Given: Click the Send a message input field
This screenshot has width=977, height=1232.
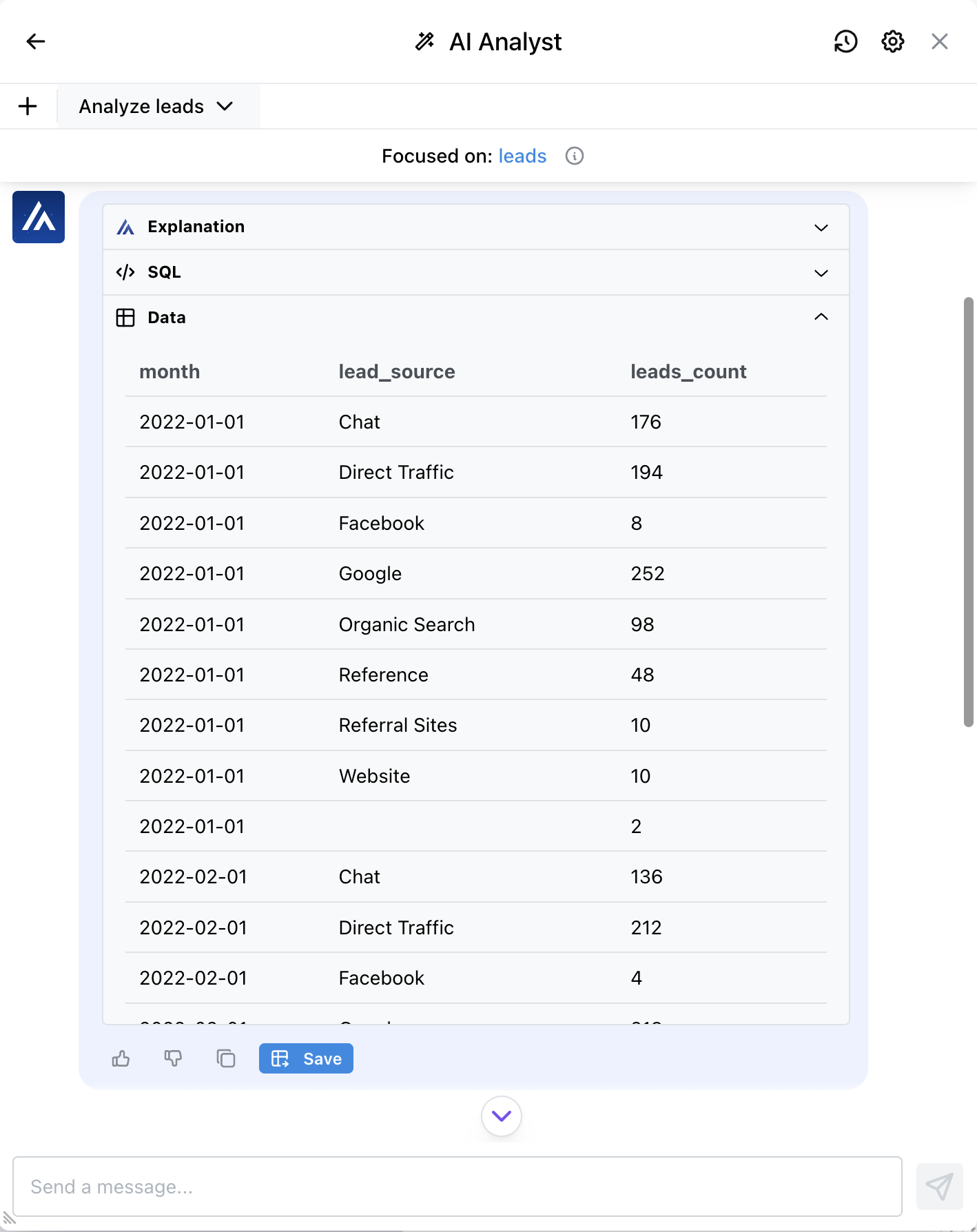Looking at the screenshot, I should coord(457,1187).
